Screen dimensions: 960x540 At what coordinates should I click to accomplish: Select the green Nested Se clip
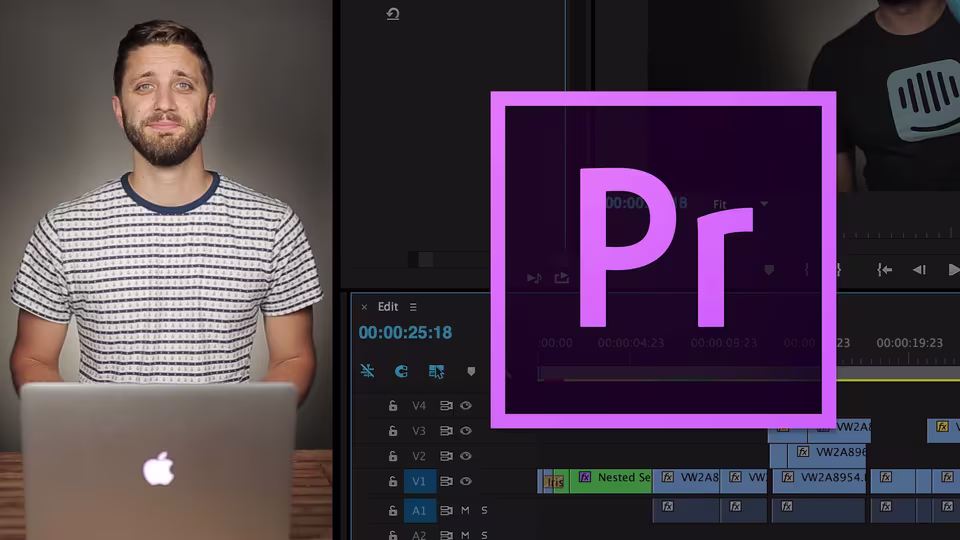click(611, 481)
